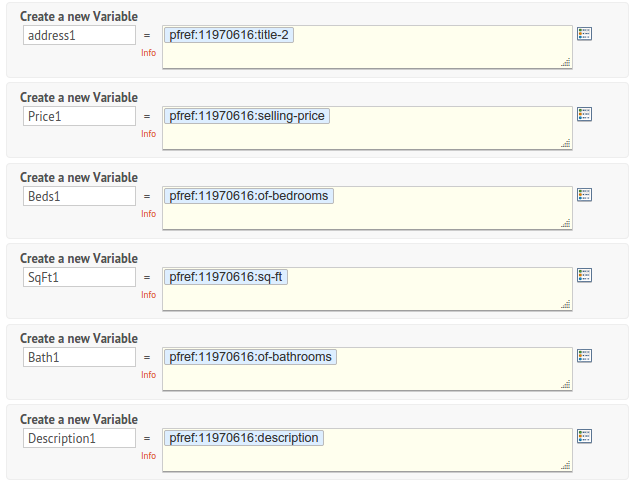The height and width of the screenshot is (482, 633).
Task: Click the SqFt1 variable name field
Action: pos(79,277)
